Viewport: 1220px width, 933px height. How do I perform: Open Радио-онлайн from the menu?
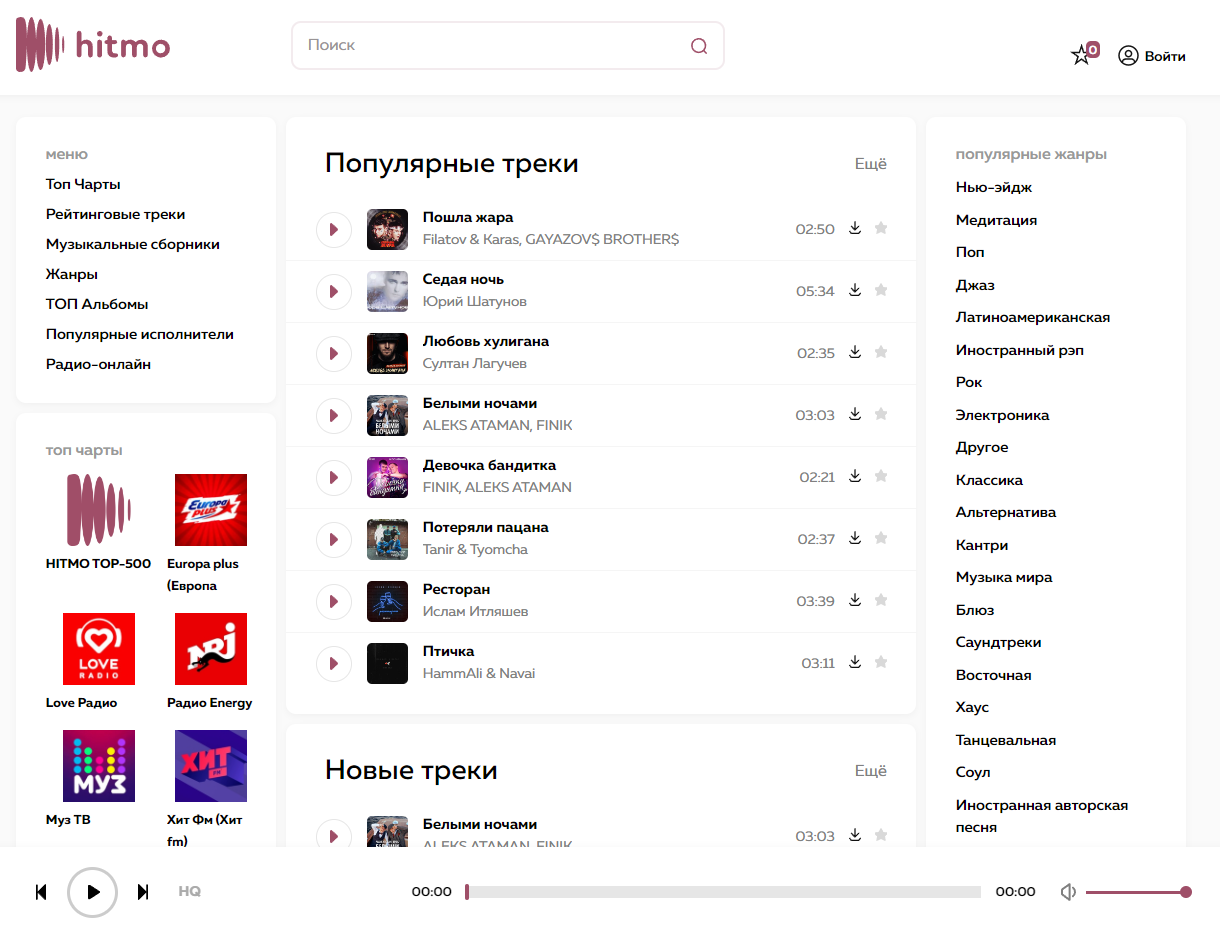pos(98,364)
